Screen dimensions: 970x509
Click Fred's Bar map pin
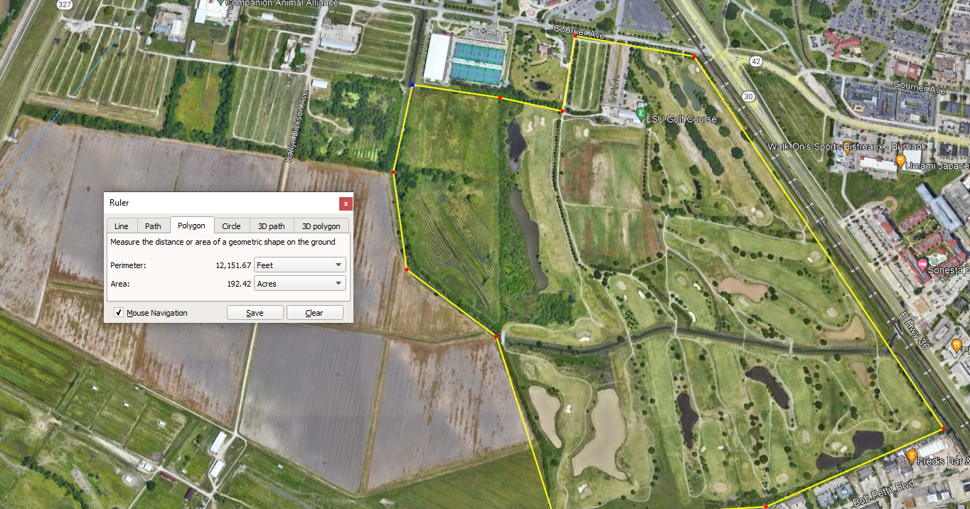[x=911, y=456]
